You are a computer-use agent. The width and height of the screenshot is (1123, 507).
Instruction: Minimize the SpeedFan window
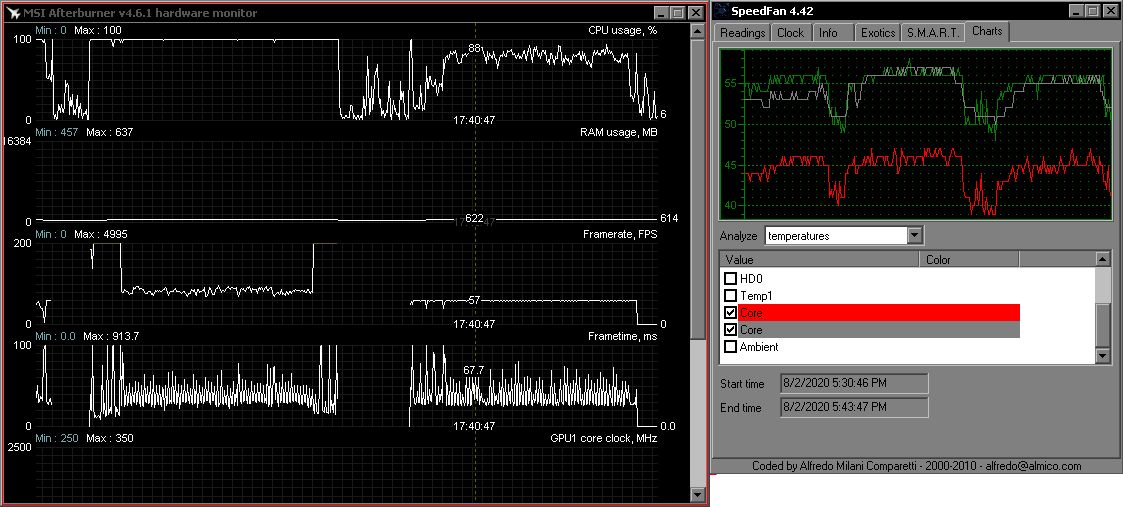[x=1077, y=11]
